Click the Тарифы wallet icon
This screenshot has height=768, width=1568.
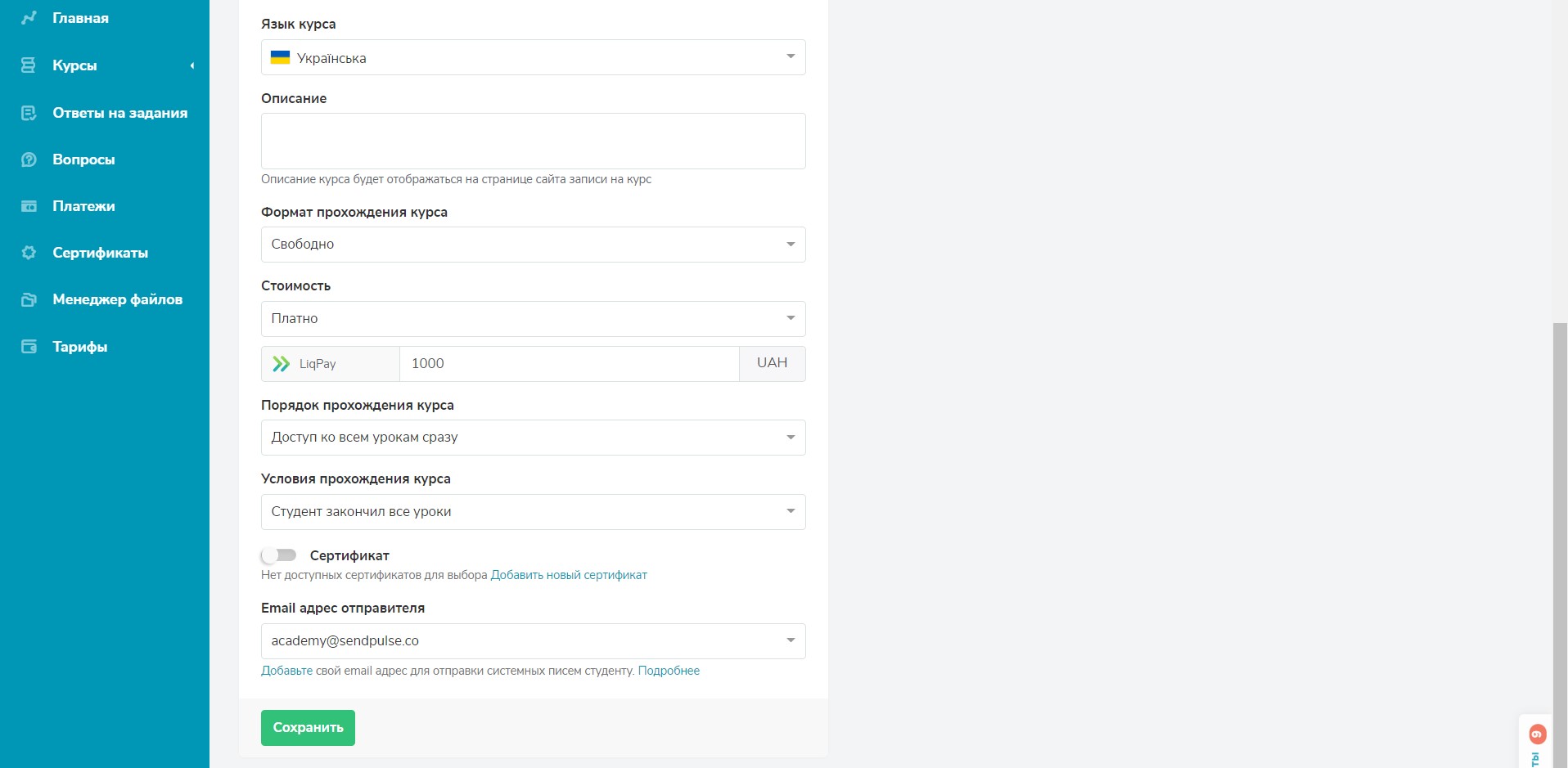coord(29,347)
